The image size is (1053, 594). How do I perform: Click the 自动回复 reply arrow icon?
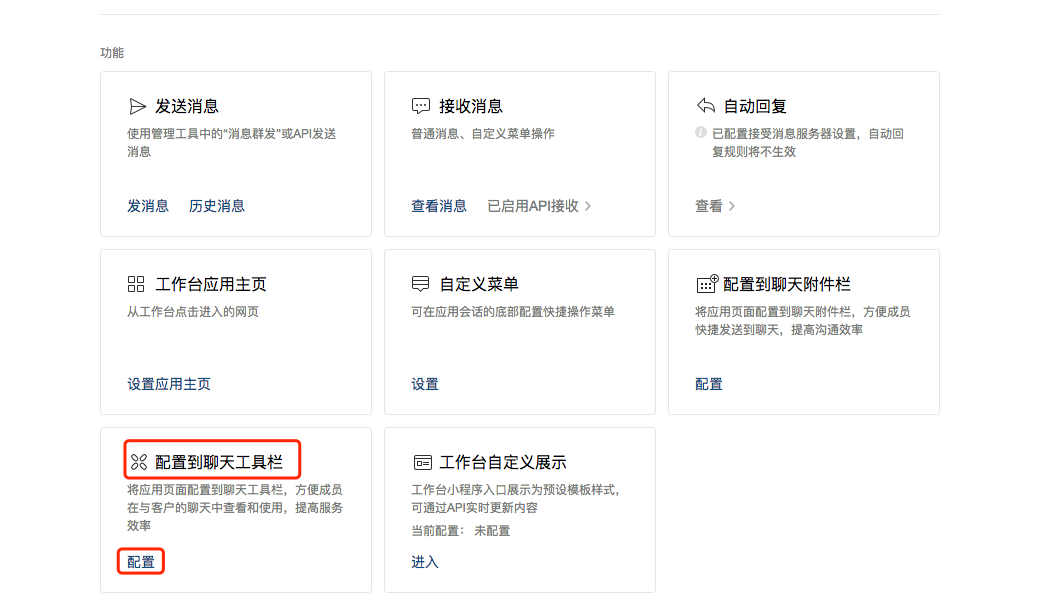click(x=705, y=105)
